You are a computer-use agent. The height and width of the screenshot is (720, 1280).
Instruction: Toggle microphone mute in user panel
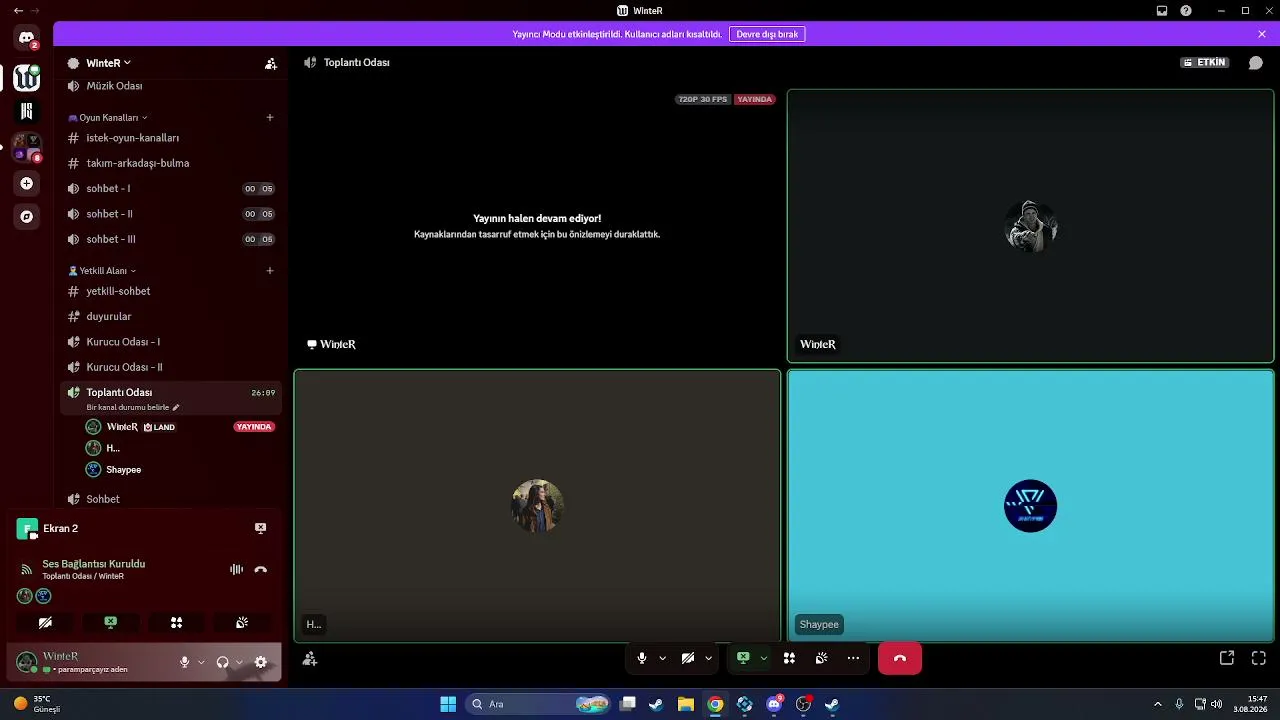click(x=184, y=662)
